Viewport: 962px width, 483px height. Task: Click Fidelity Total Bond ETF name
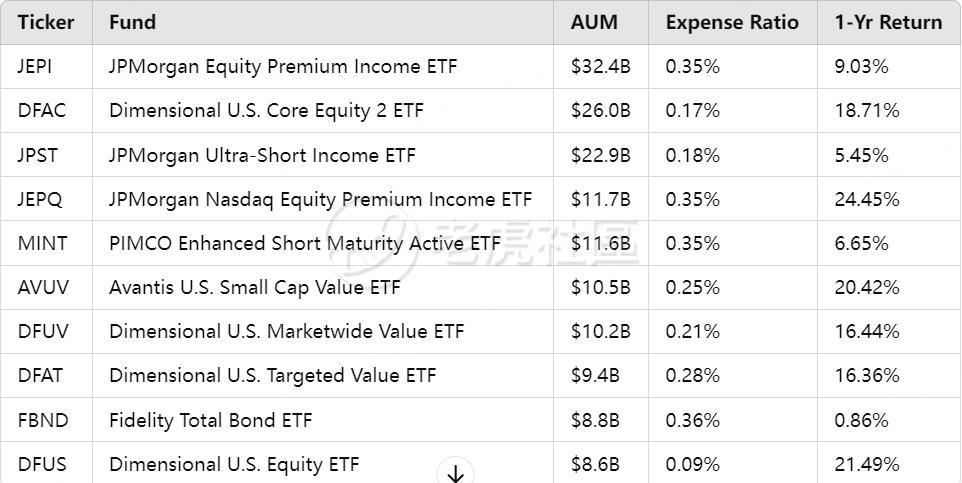click(210, 420)
